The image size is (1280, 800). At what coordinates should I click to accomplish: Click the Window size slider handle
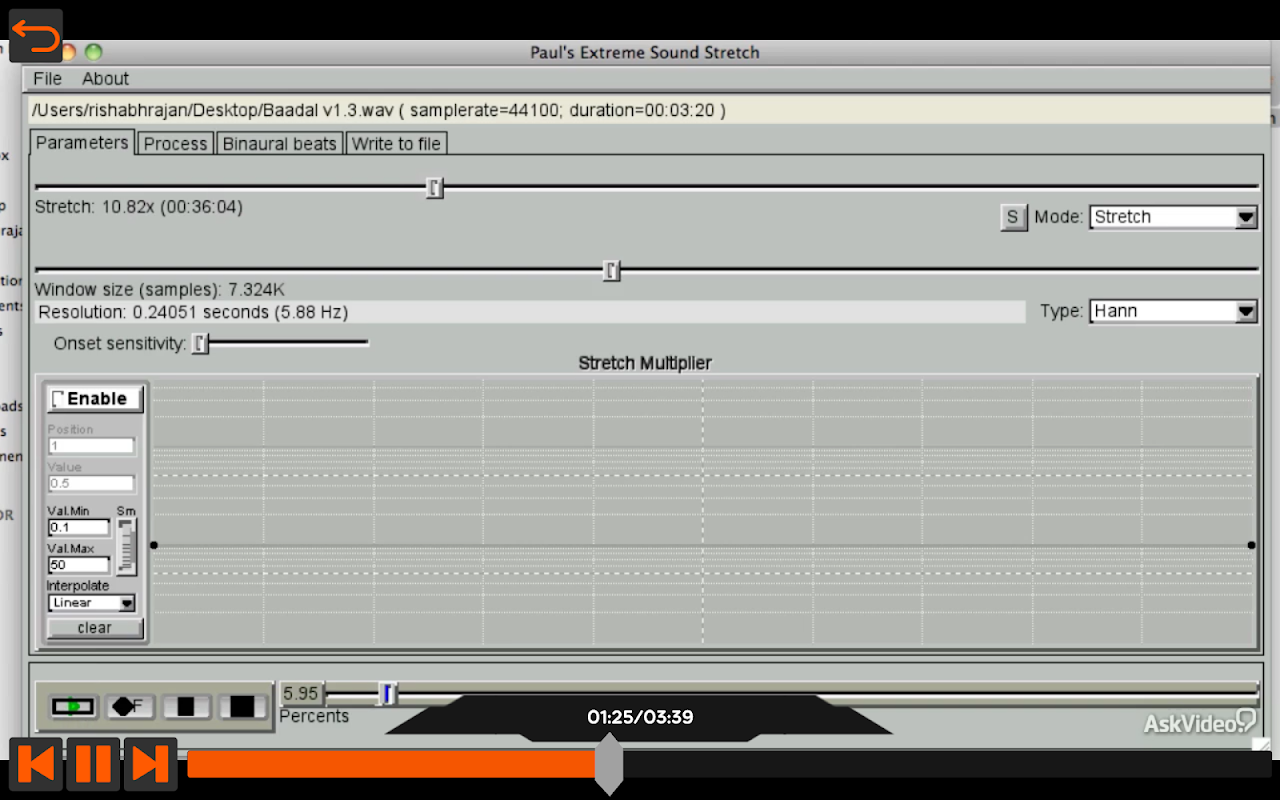pyautogui.click(x=612, y=270)
